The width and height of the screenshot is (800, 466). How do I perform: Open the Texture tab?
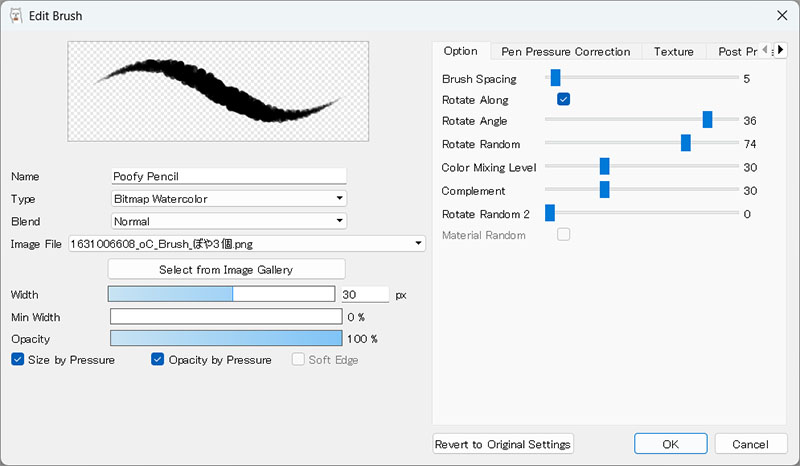pyautogui.click(x=673, y=51)
